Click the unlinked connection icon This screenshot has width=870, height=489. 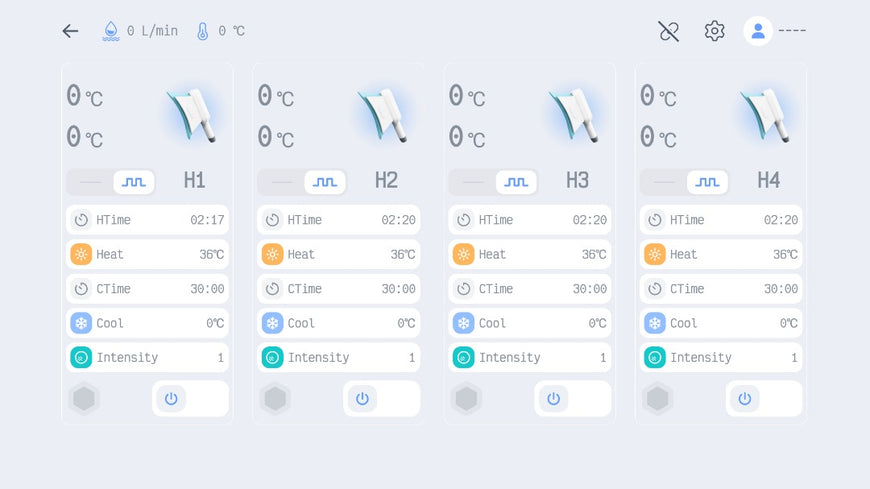669,31
